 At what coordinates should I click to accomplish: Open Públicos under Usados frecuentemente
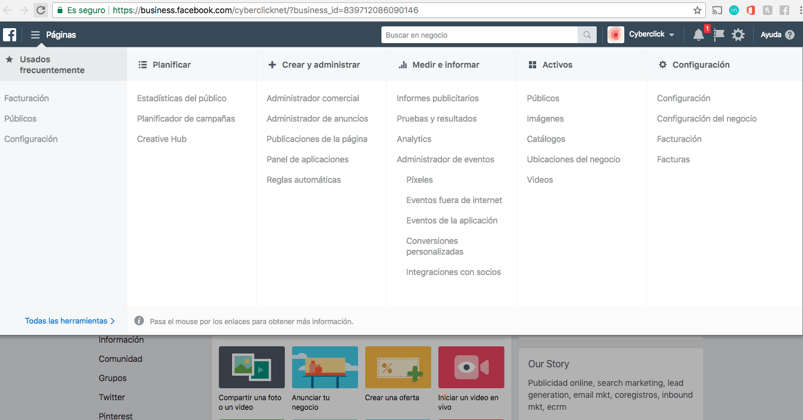pos(20,118)
